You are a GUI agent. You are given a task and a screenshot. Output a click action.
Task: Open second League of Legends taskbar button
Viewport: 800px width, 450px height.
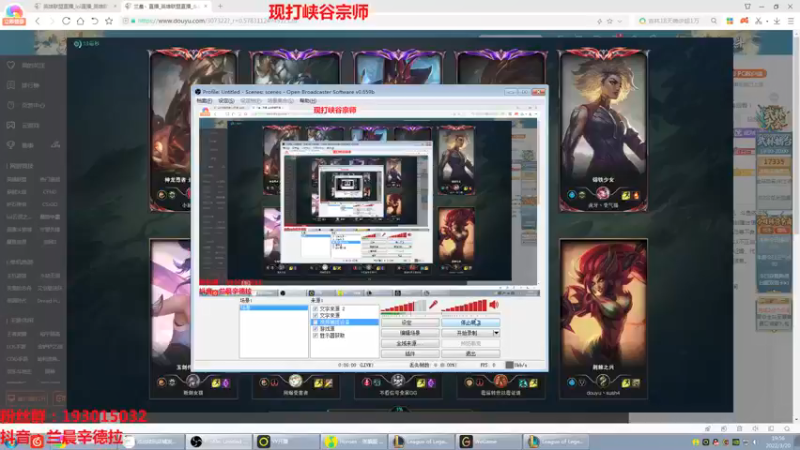point(556,441)
